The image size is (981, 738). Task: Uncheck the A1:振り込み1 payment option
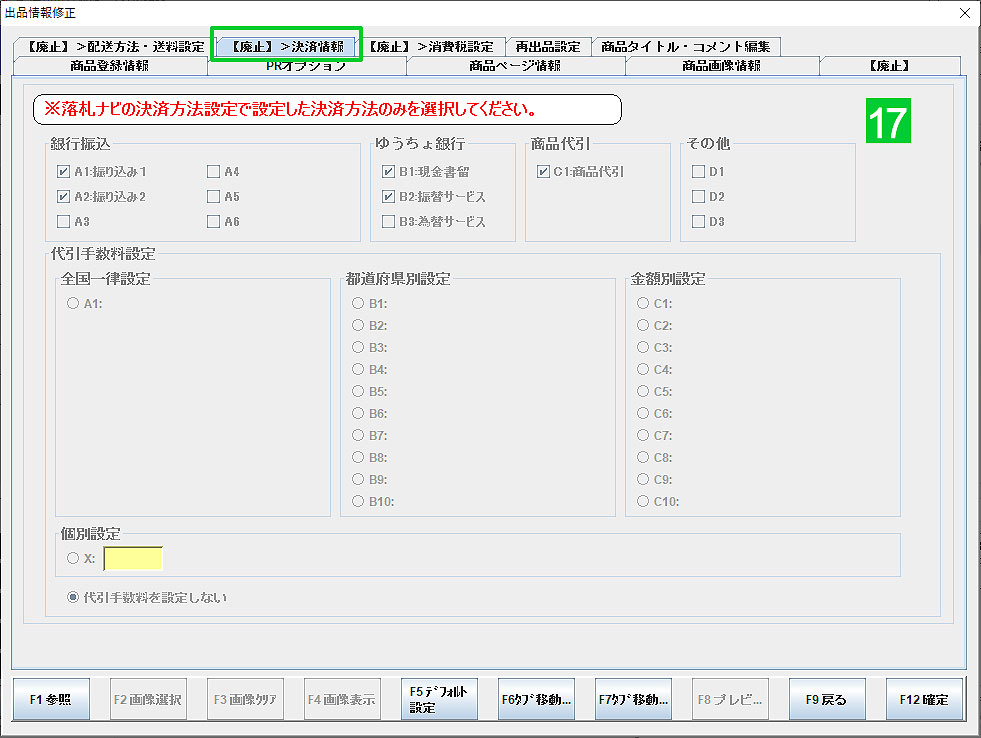click(64, 171)
